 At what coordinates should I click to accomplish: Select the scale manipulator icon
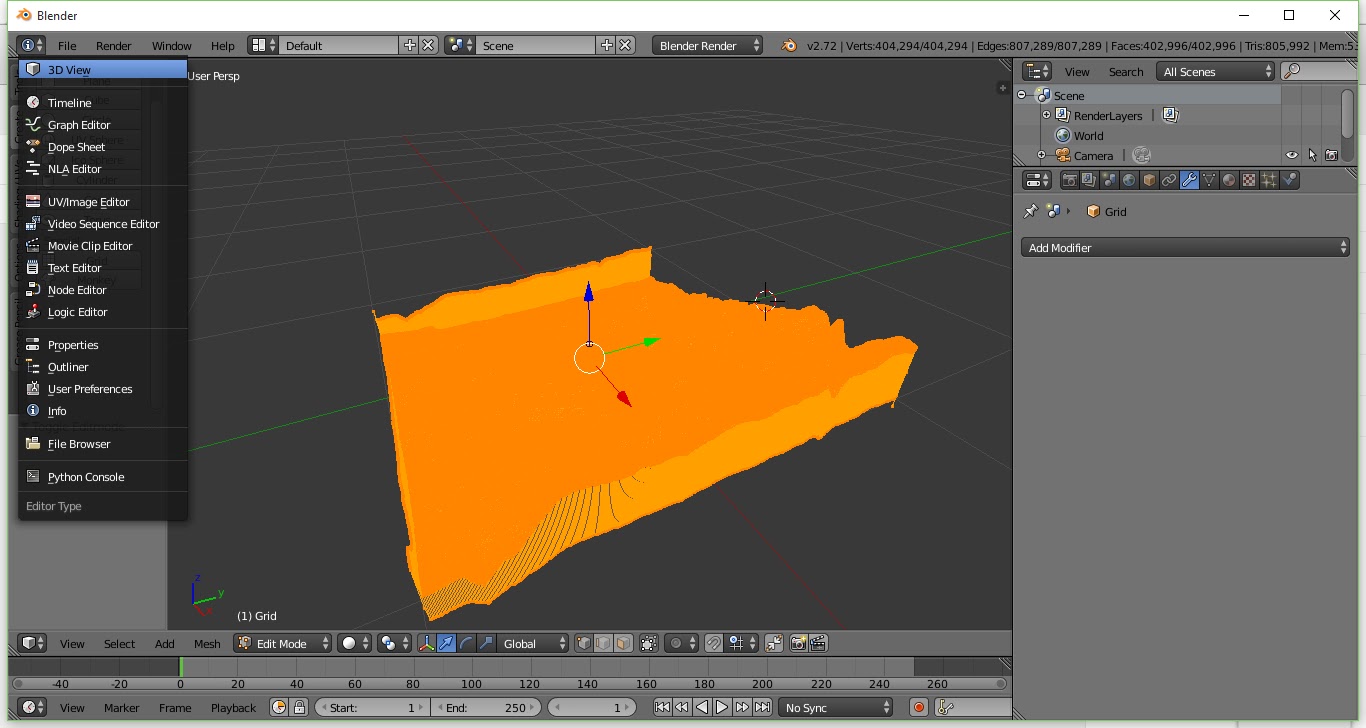point(486,643)
